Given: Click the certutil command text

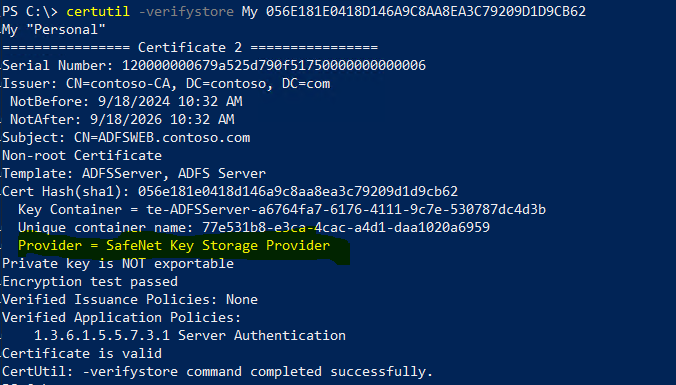Looking at the screenshot, I should (x=98, y=11).
